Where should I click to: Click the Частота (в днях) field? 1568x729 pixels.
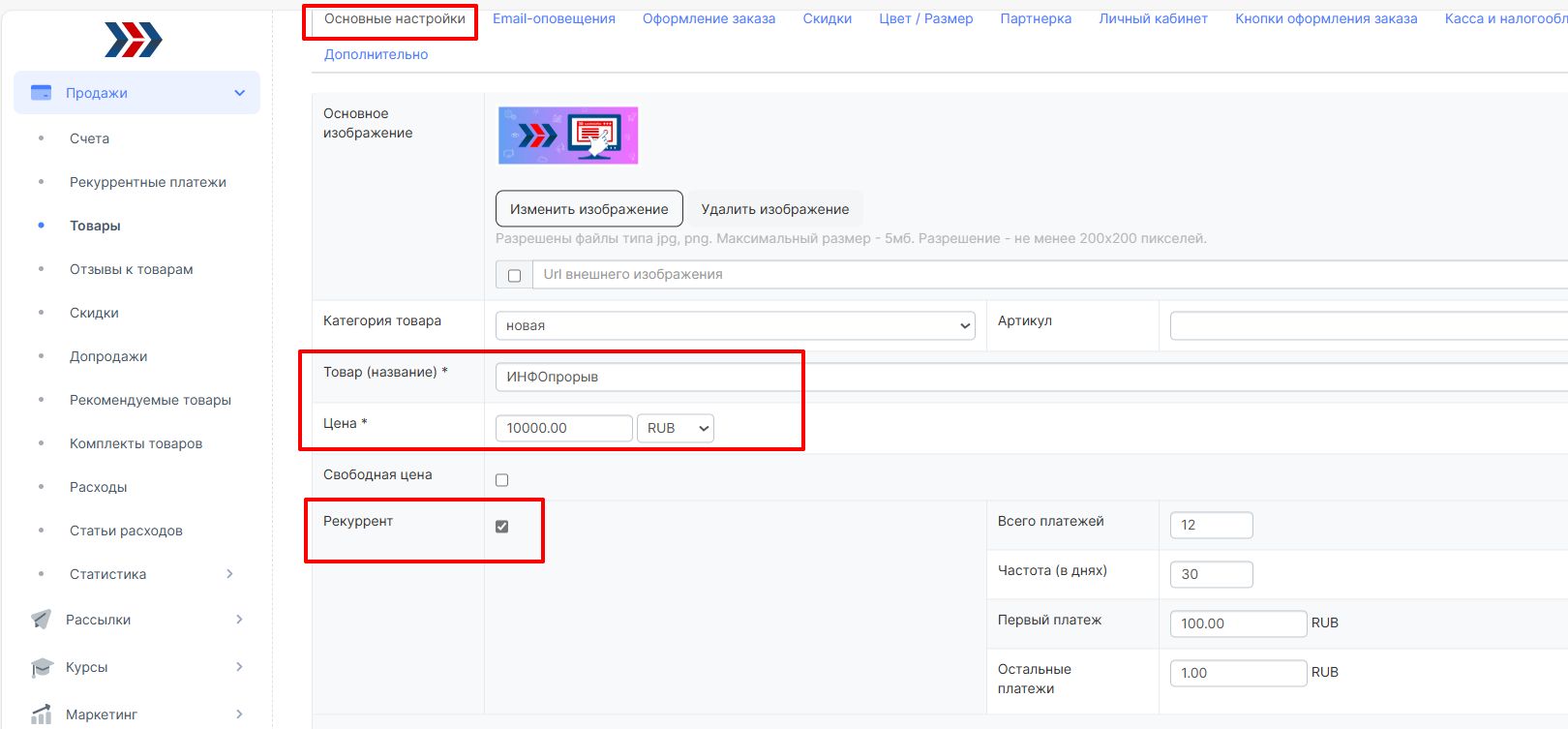pyautogui.click(x=1211, y=574)
